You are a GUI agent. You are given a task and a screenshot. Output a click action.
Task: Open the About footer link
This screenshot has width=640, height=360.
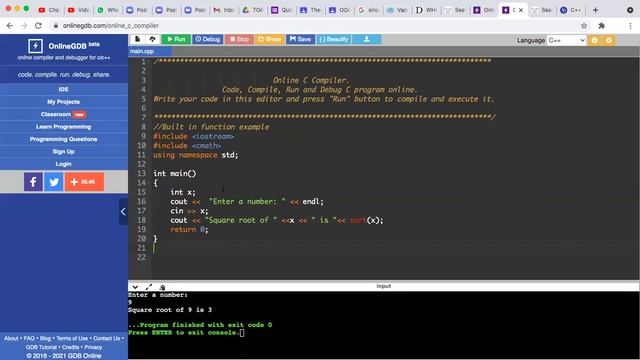point(11,338)
